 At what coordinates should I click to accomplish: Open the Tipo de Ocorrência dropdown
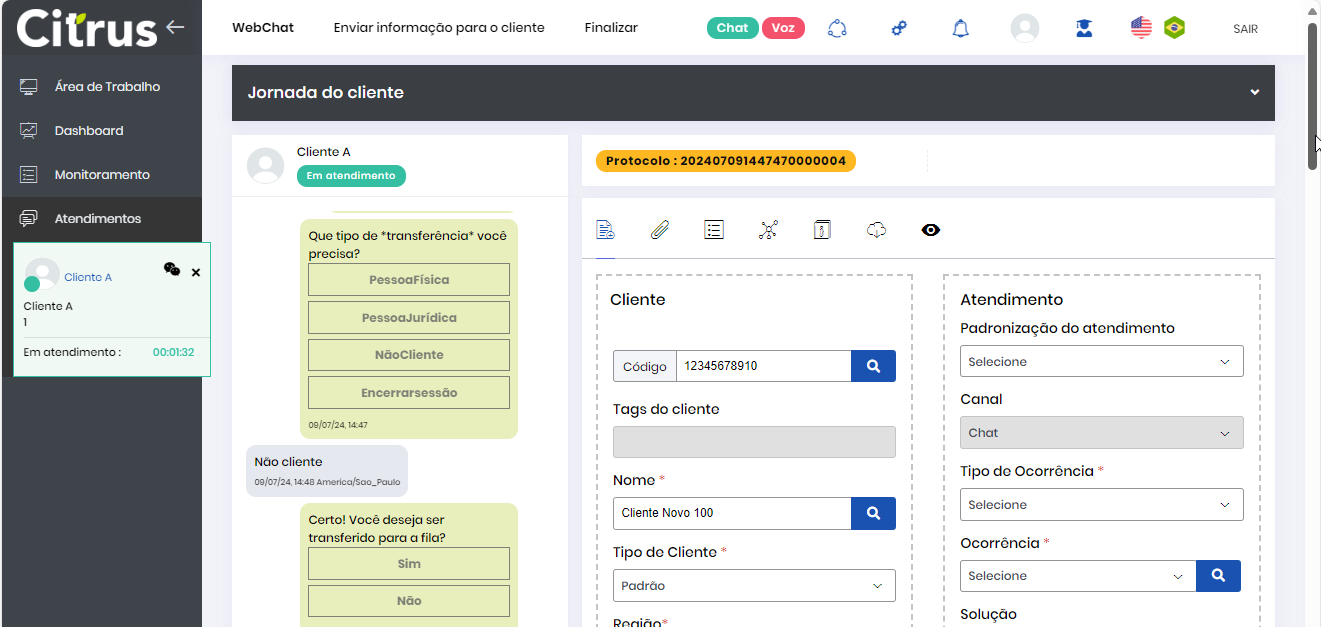[x=1101, y=505]
